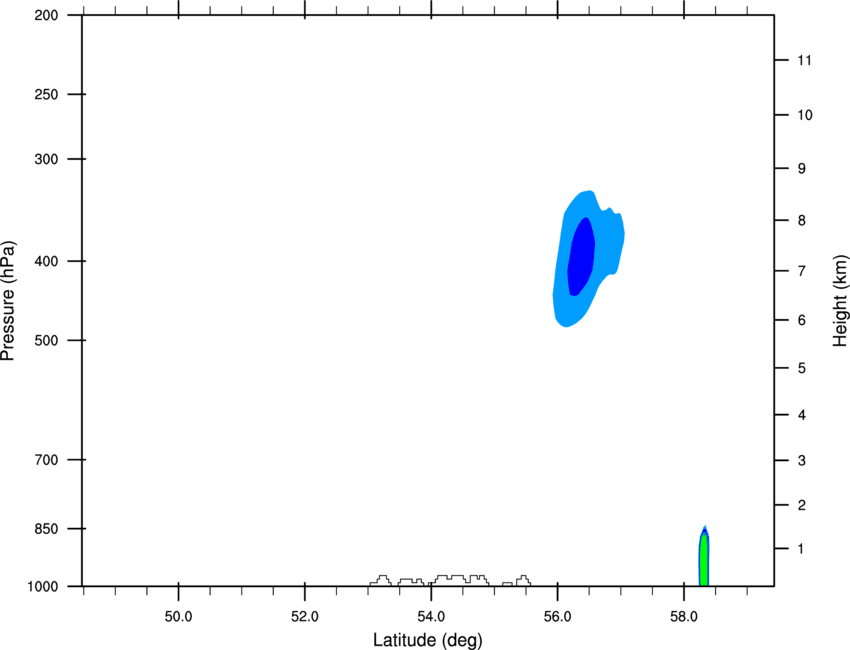Click the 52.0 latitude label
Viewport: 850px width, 650px height.
coord(305,617)
